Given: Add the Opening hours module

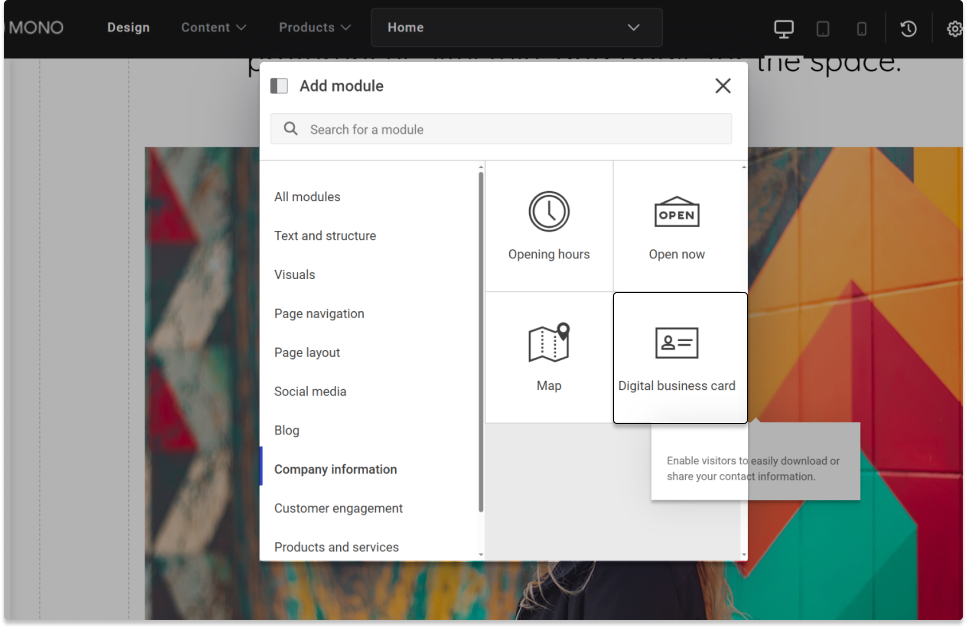Looking at the screenshot, I should coord(548,224).
